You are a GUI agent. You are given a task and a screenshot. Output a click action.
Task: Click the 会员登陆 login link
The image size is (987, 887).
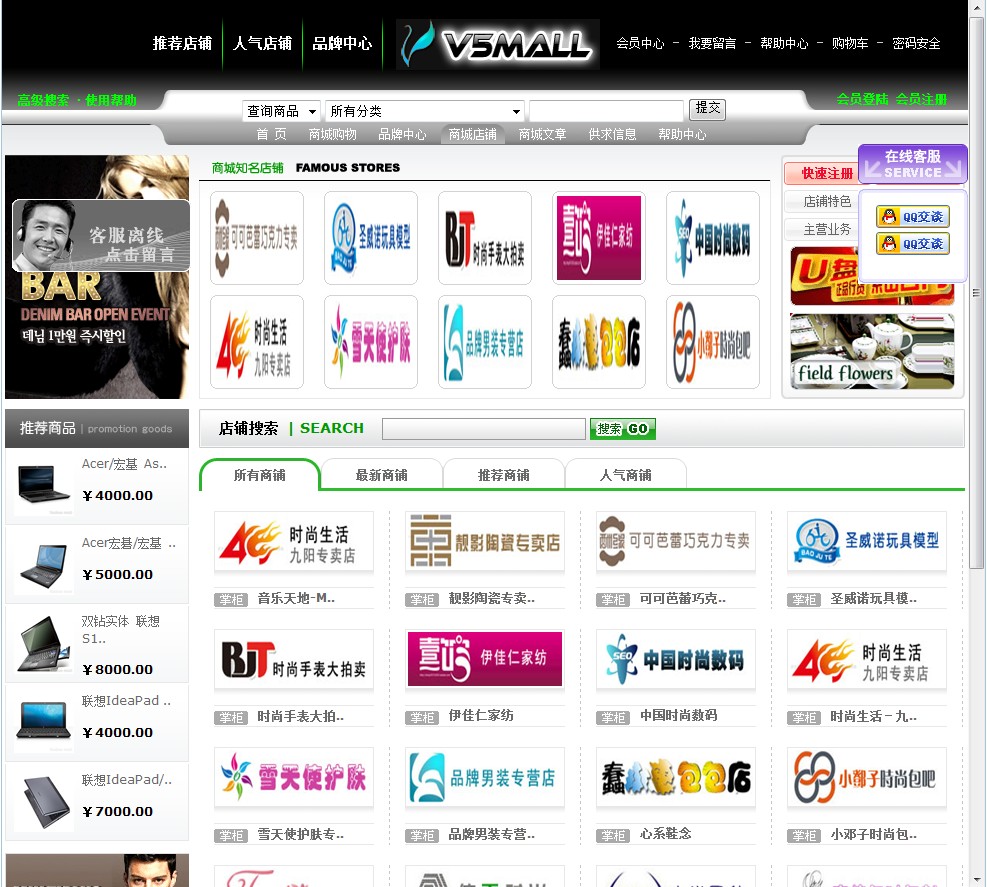tap(862, 99)
